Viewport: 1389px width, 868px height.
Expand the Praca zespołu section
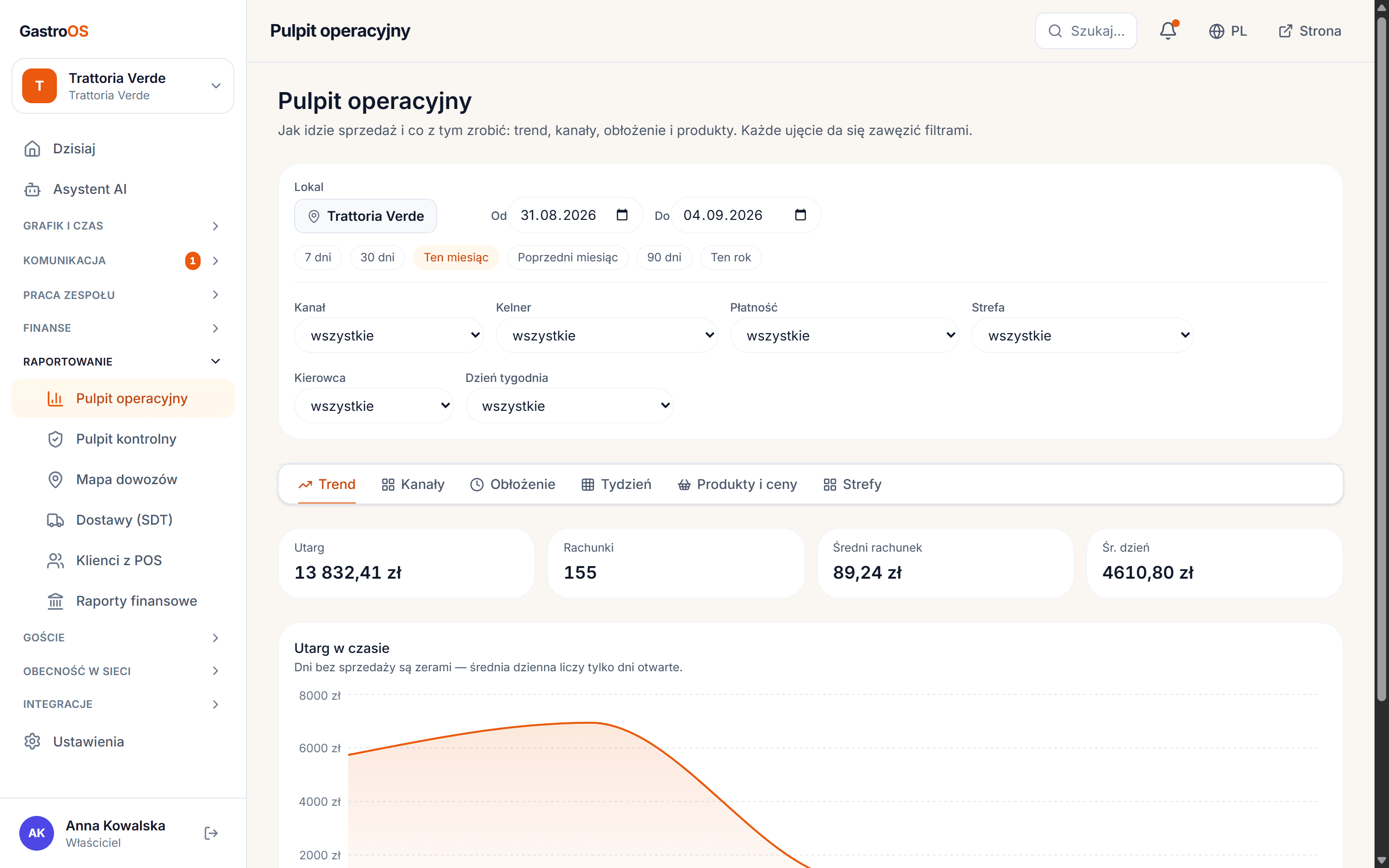coord(123,295)
